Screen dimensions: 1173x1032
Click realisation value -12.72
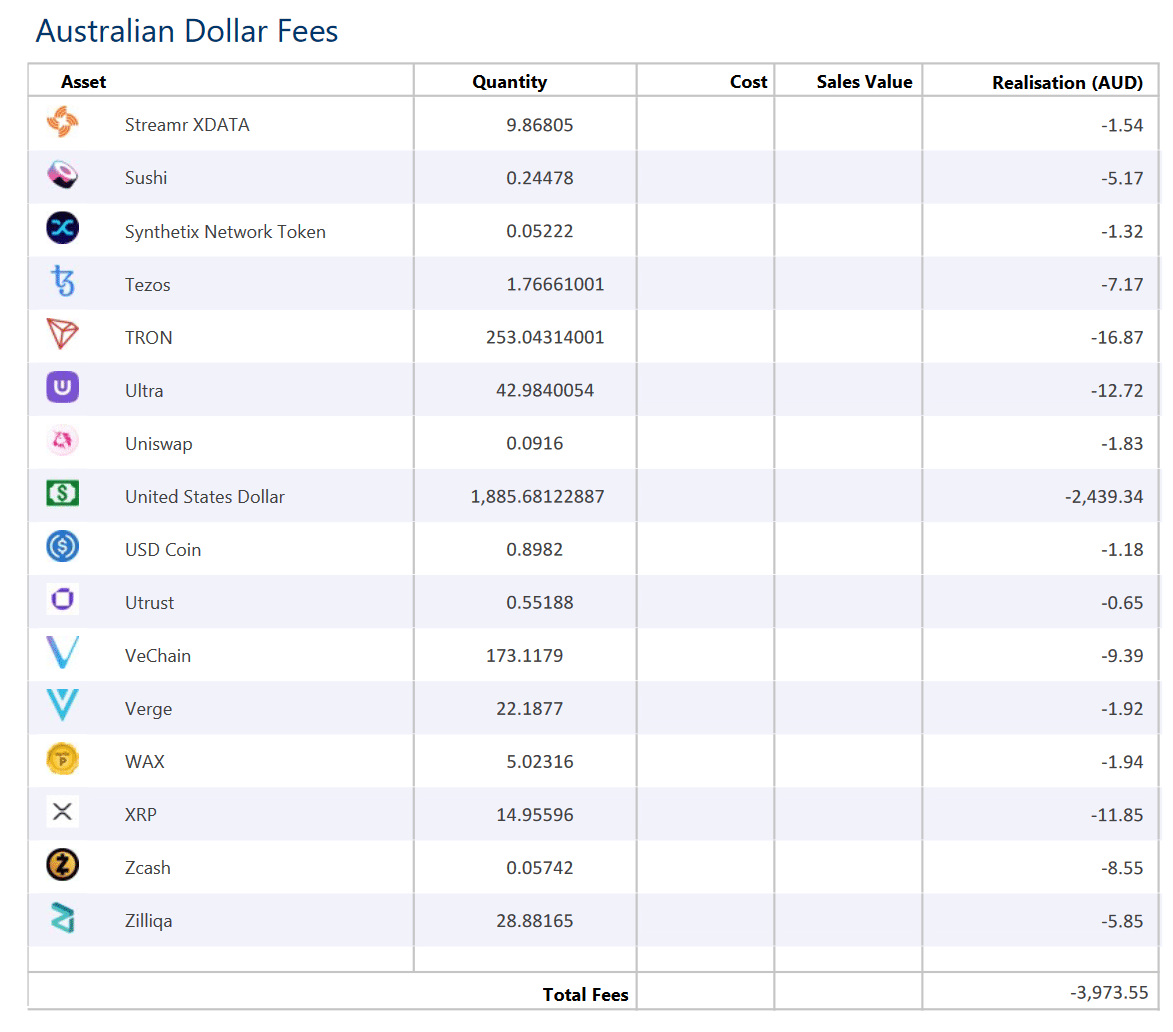pyautogui.click(x=1117, y=390)
